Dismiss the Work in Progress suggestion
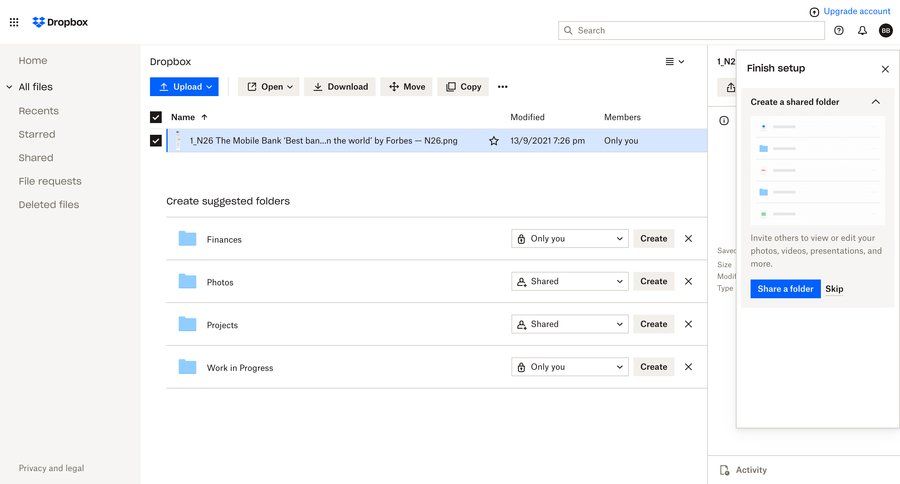This screenshot has height=484, width=900. point(688,367)
